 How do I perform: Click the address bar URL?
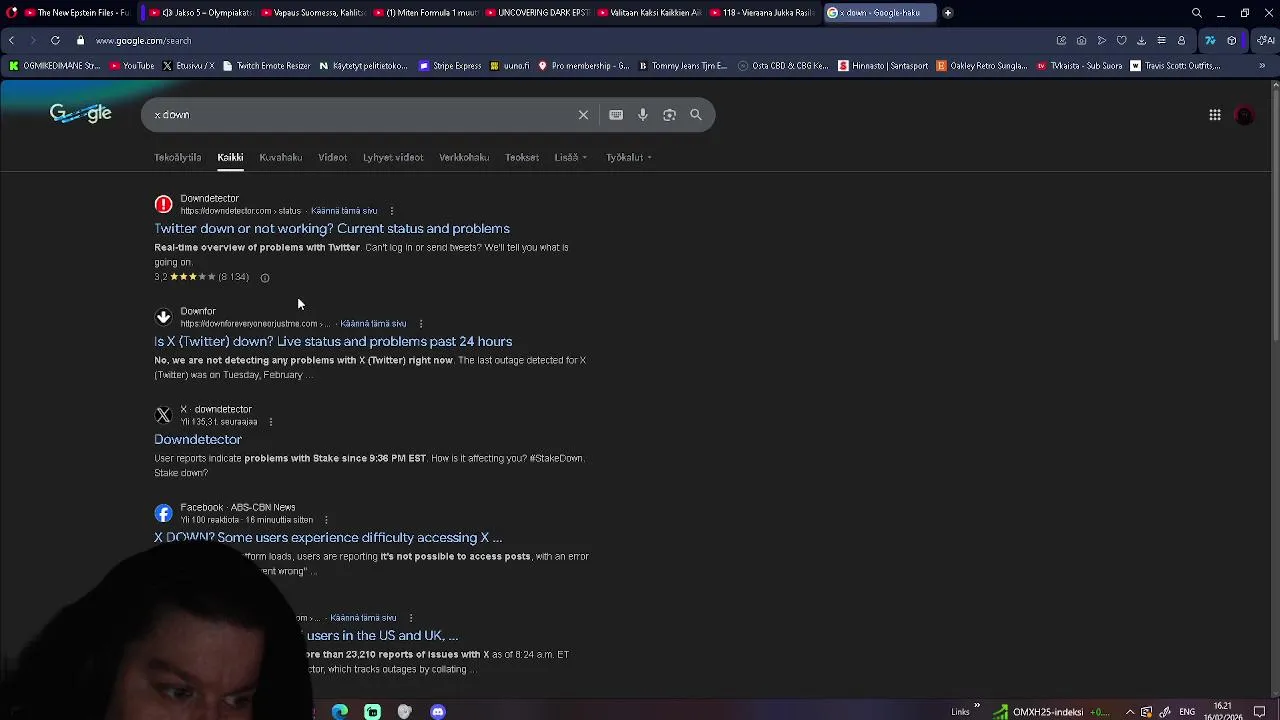click(143, 41)
